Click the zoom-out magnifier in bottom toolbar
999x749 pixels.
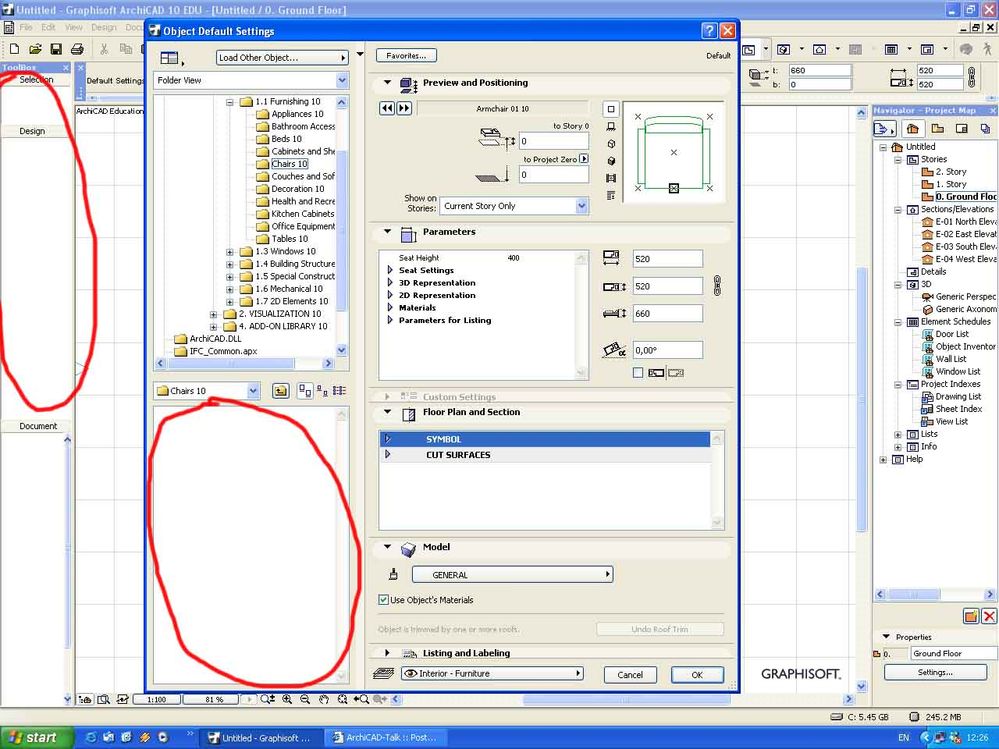coord(305,699)
